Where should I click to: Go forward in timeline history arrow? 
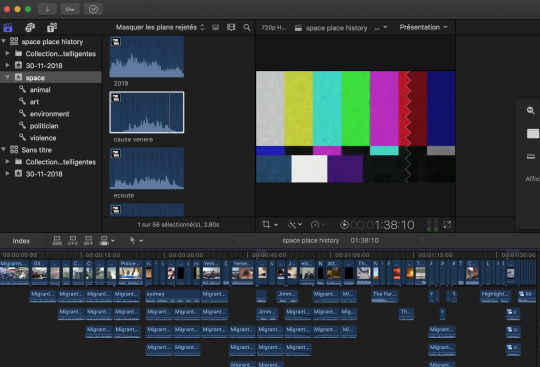click(x=424, y=240)
